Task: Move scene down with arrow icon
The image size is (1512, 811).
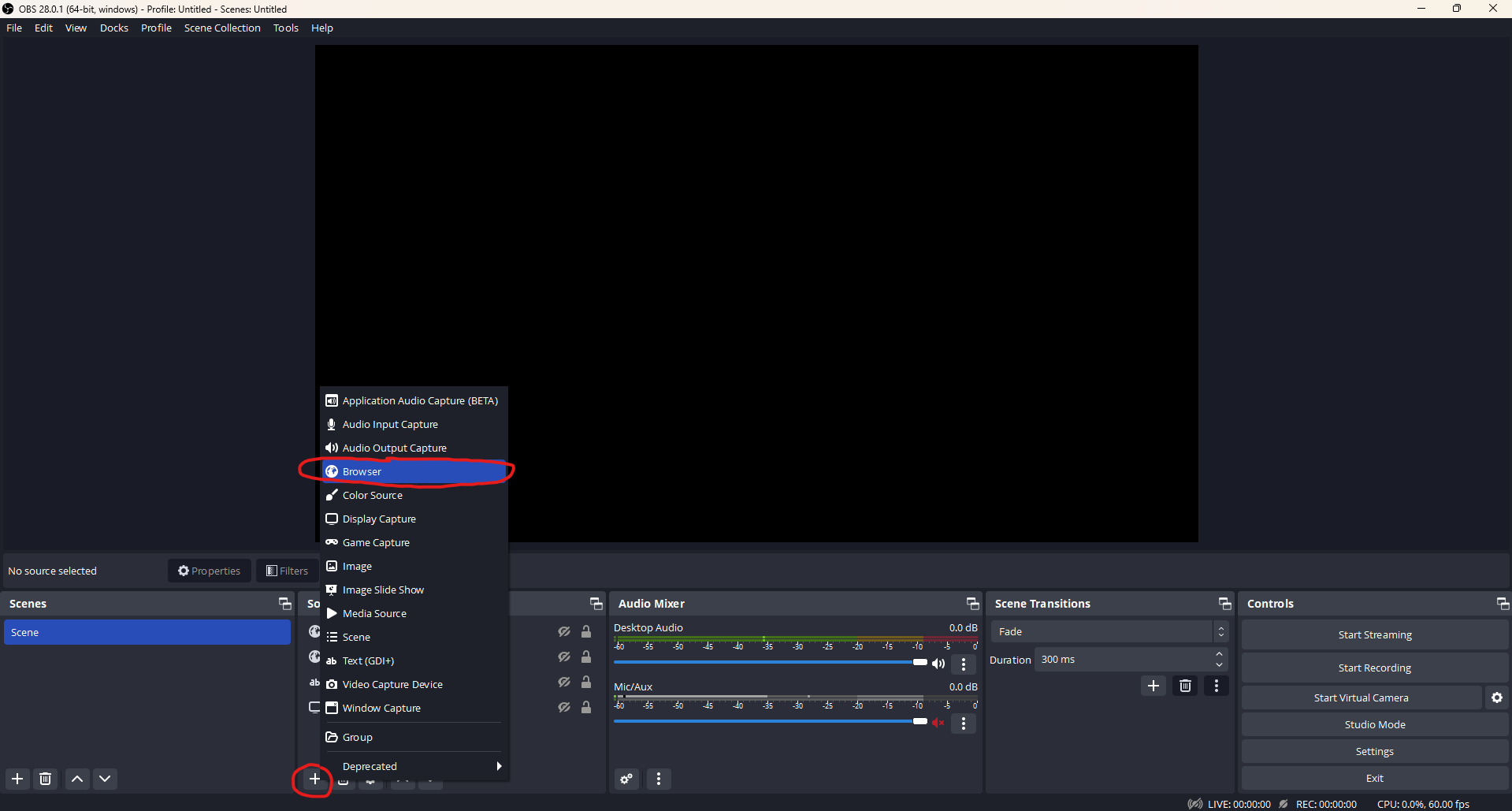Action: (x=105, y=779)
